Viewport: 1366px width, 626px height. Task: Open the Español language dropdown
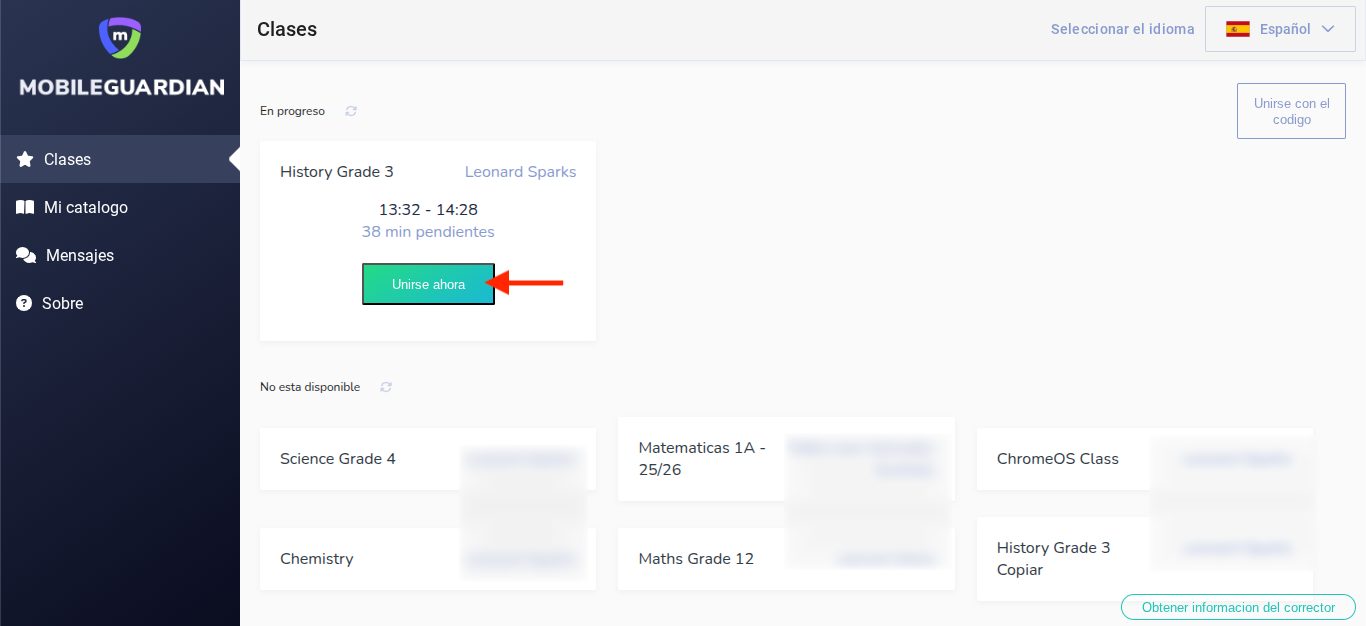tap(1284, 29)
